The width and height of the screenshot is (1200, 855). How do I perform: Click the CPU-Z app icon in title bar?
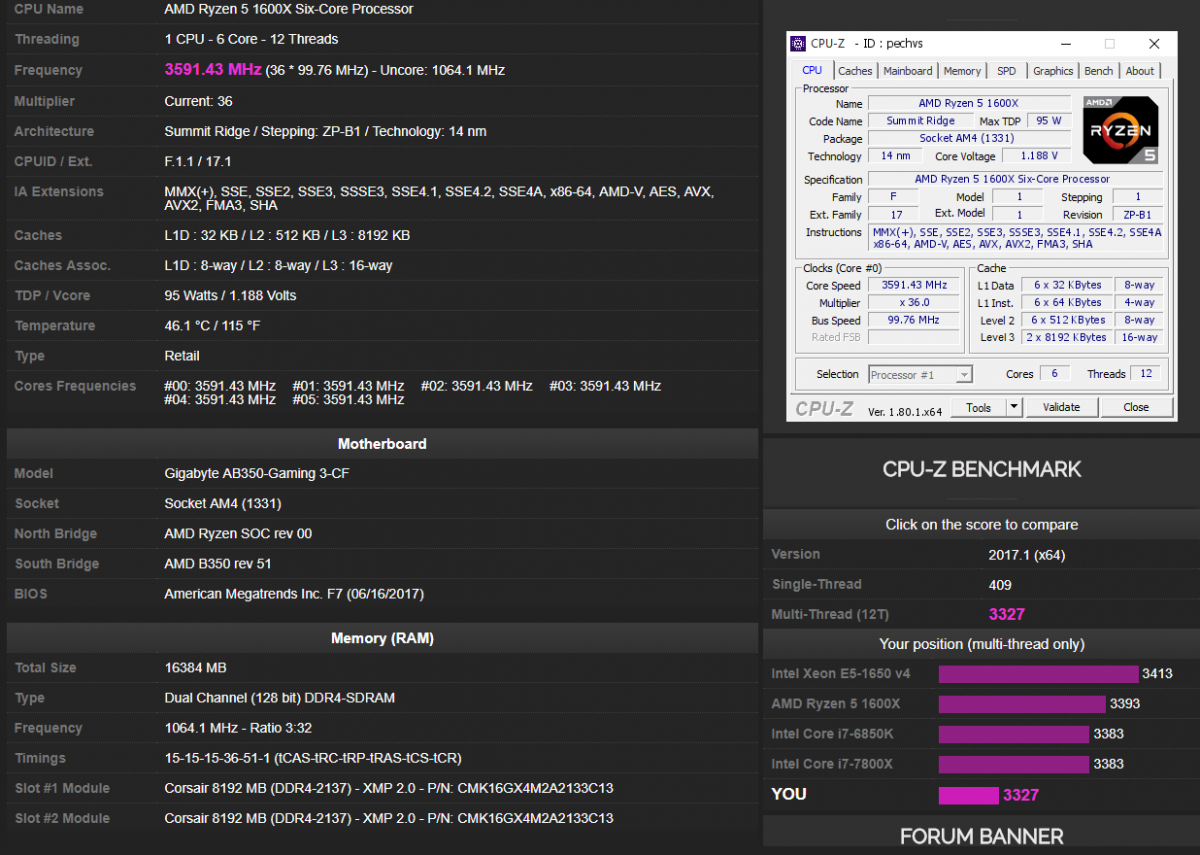click(x=798, y=44)
